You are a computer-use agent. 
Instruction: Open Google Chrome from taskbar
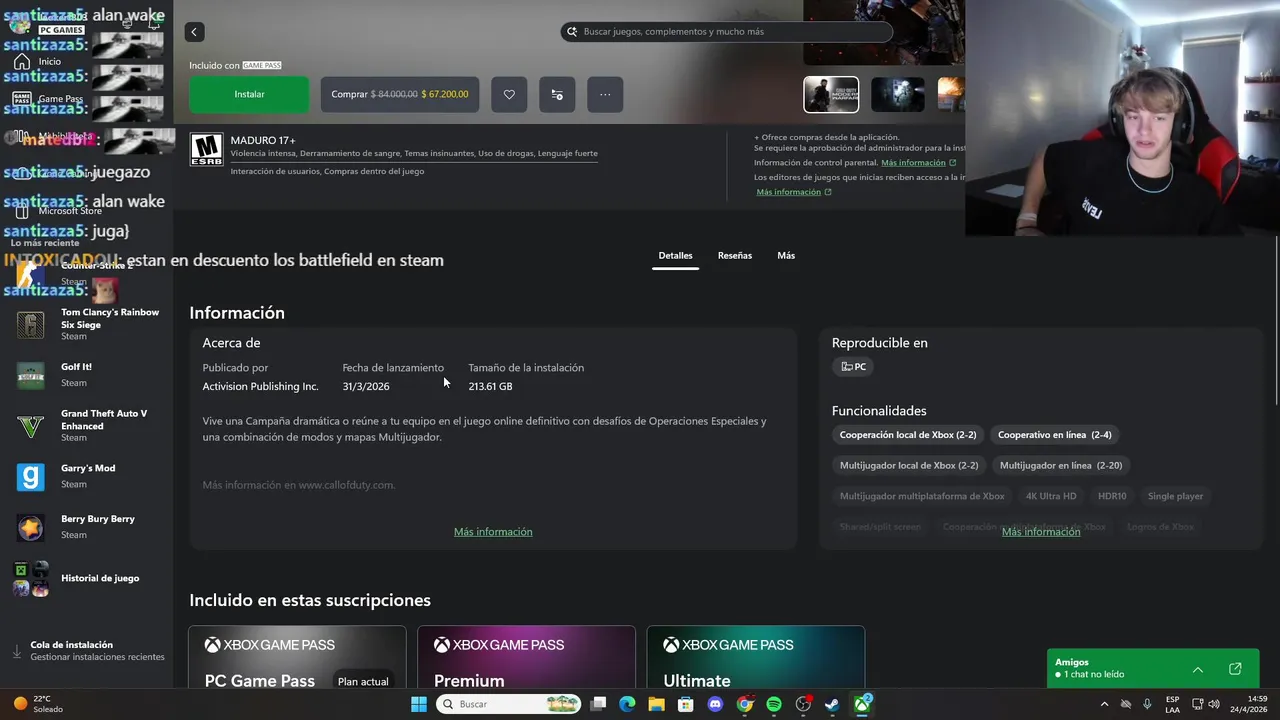(744, 704)
